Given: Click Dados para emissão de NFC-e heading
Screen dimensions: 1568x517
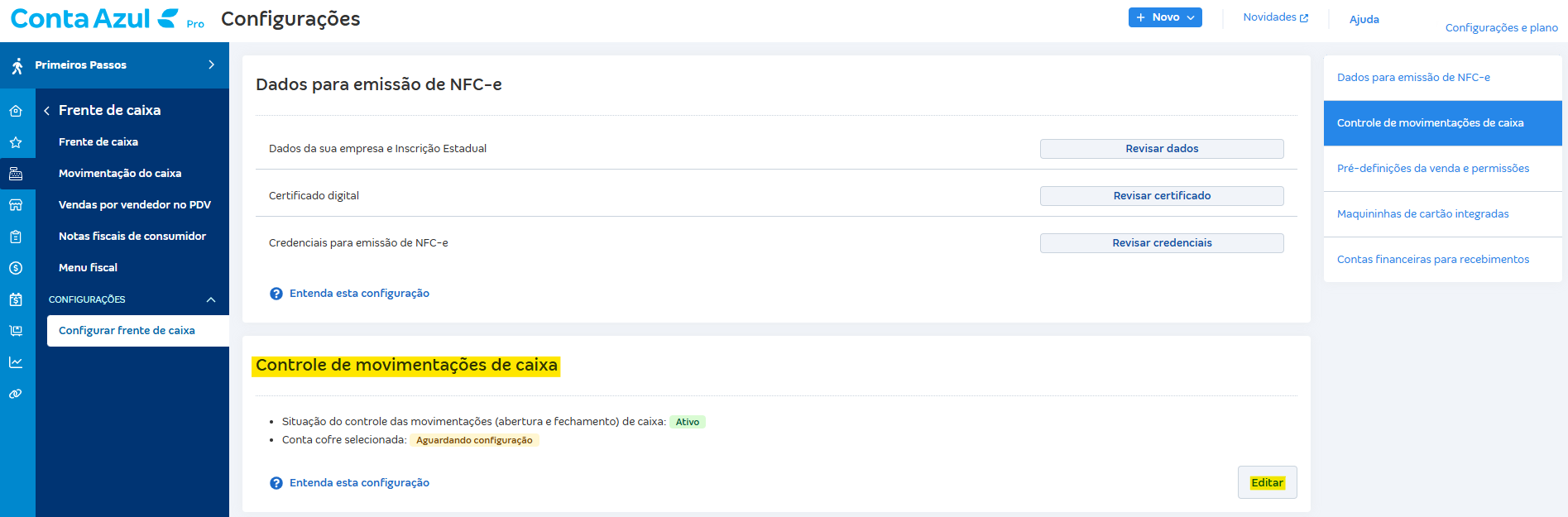Looking at the screenshot, I should [379, 84].
